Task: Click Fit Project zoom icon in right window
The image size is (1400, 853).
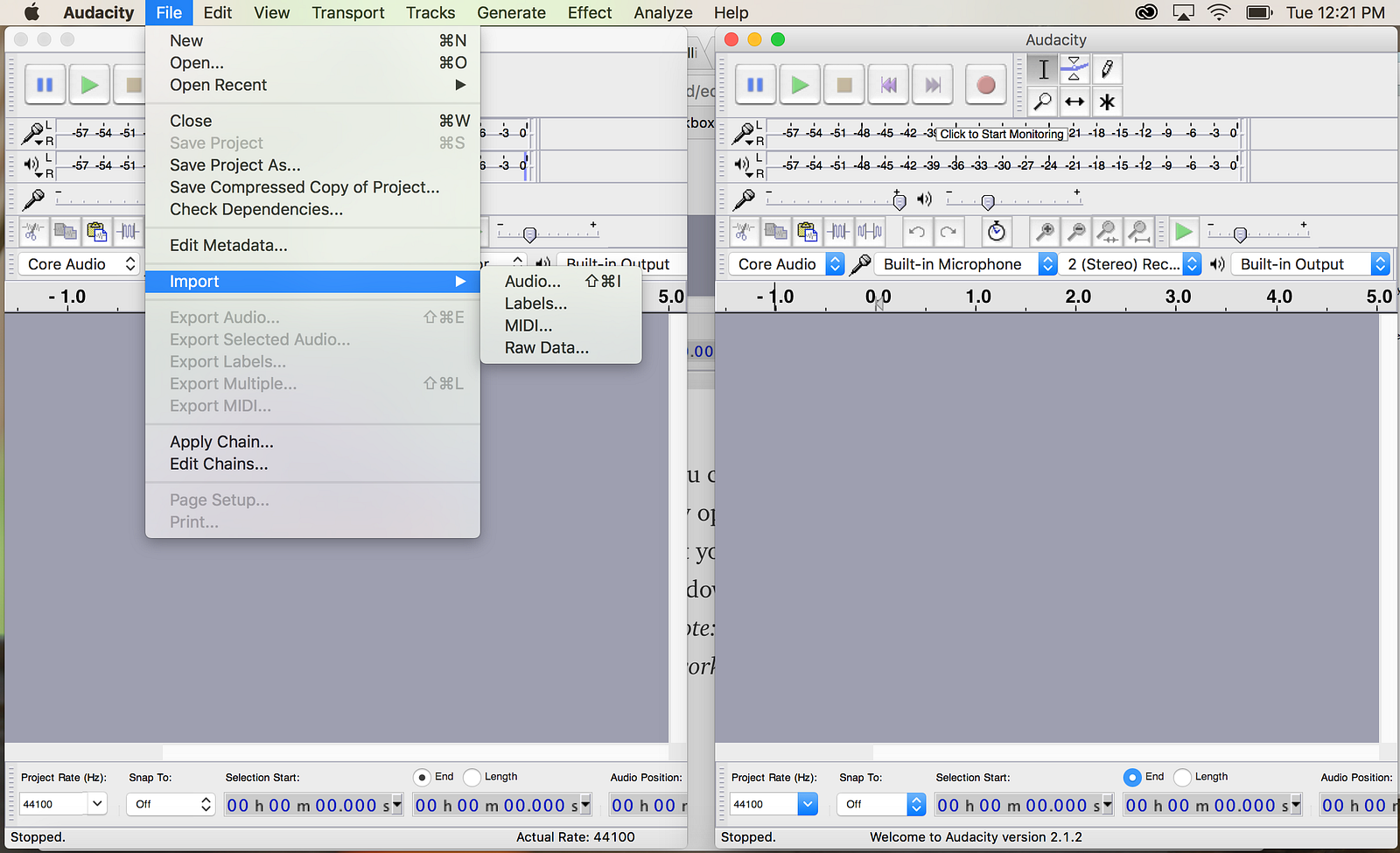Action: click(x=1139, y=232)
